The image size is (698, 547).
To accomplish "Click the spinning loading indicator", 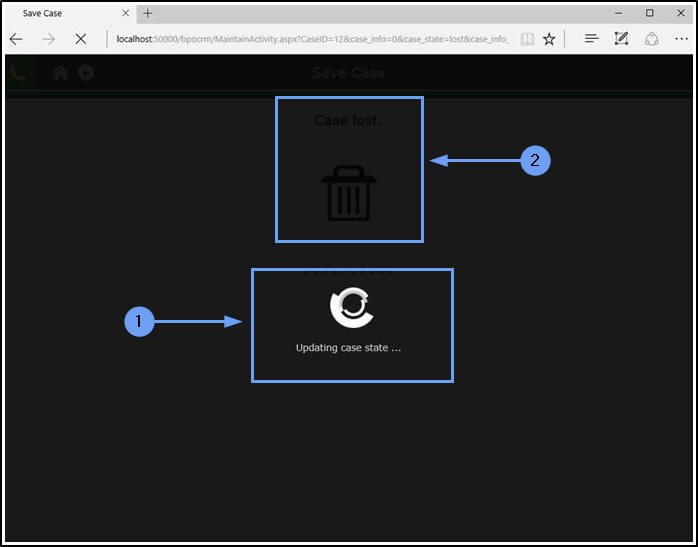I will [352, 307].
